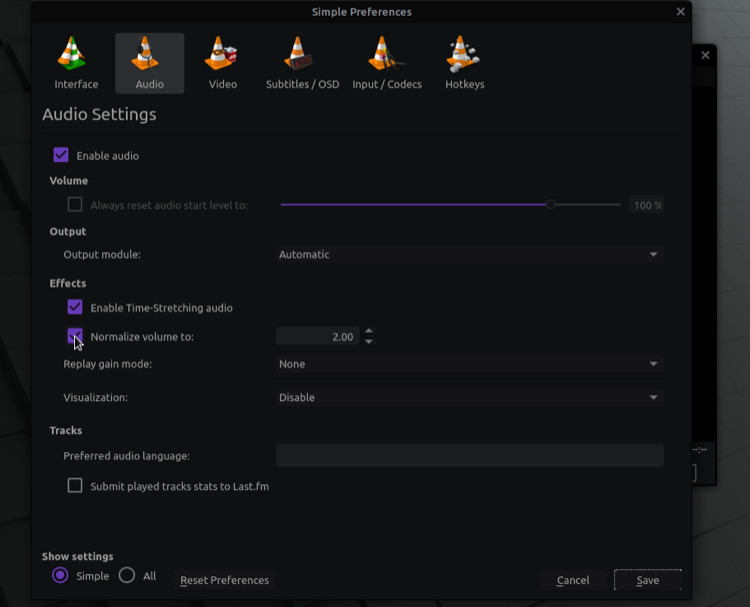
Task: Open the Replay gain mode dropdown
Action: coord(469,364)
